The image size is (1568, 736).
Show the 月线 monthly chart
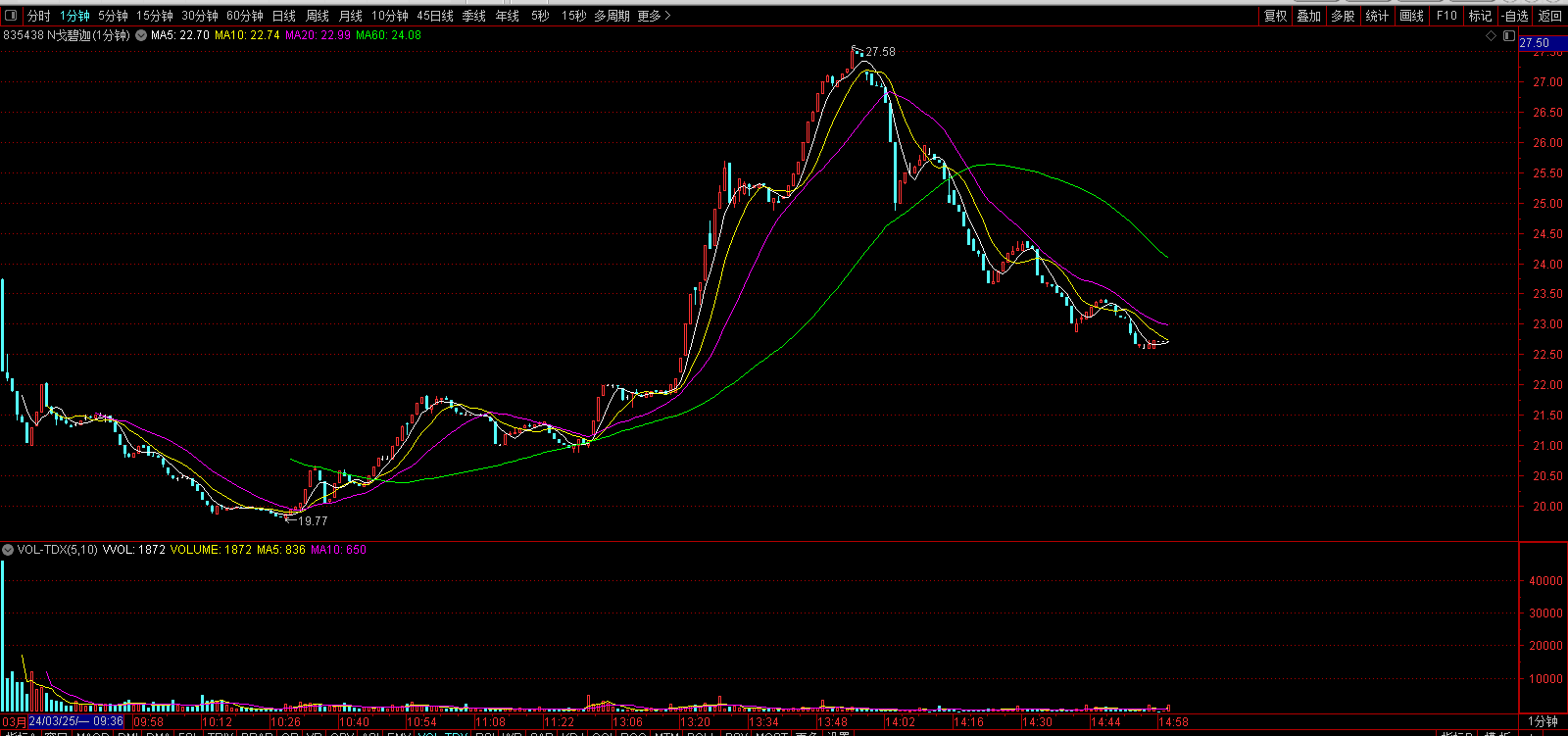351,16
